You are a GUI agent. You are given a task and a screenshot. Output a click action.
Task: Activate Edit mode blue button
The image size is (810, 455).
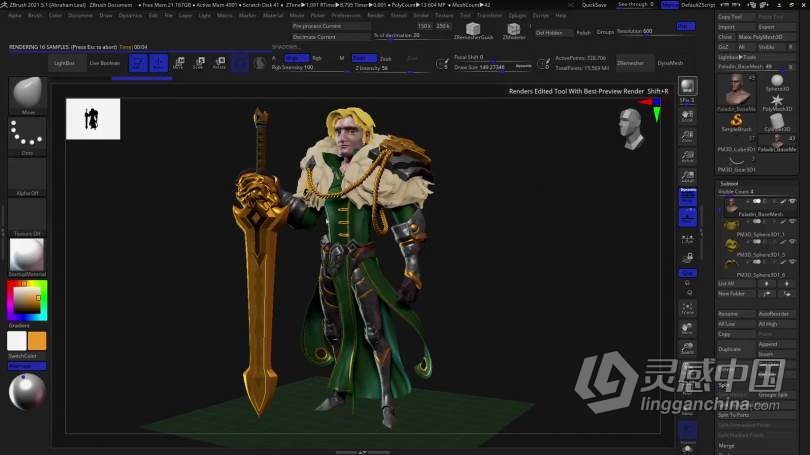point(138,63)
